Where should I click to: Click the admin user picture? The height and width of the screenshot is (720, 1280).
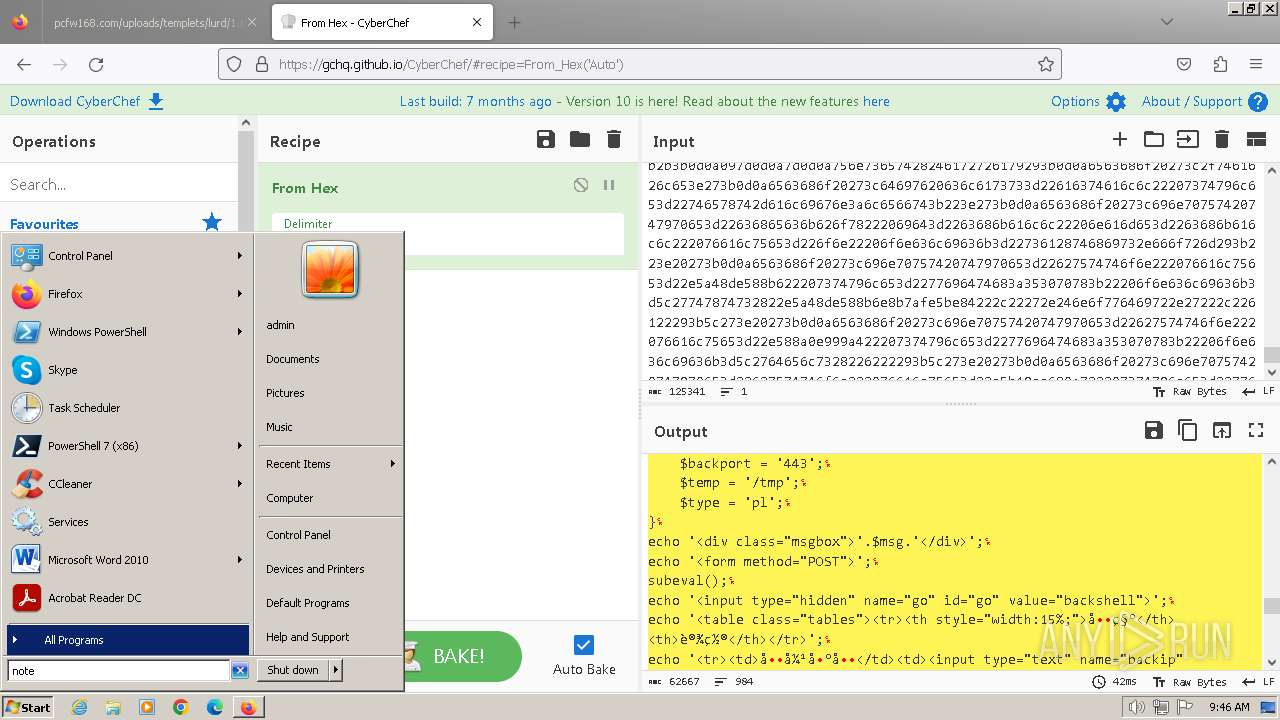(330, 270)
